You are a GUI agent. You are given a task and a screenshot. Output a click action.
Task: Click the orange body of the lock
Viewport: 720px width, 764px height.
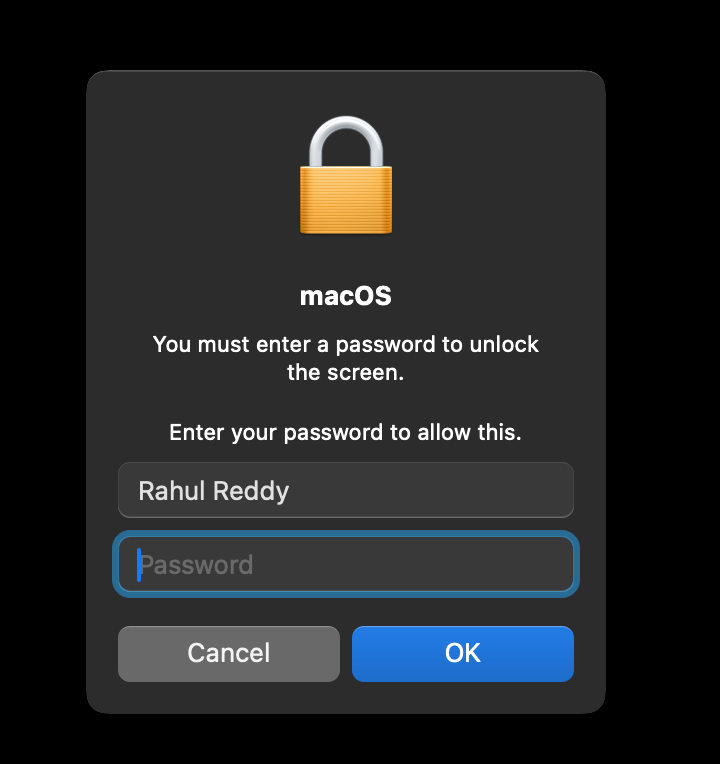pyautogui.click(x=346, y=200)
